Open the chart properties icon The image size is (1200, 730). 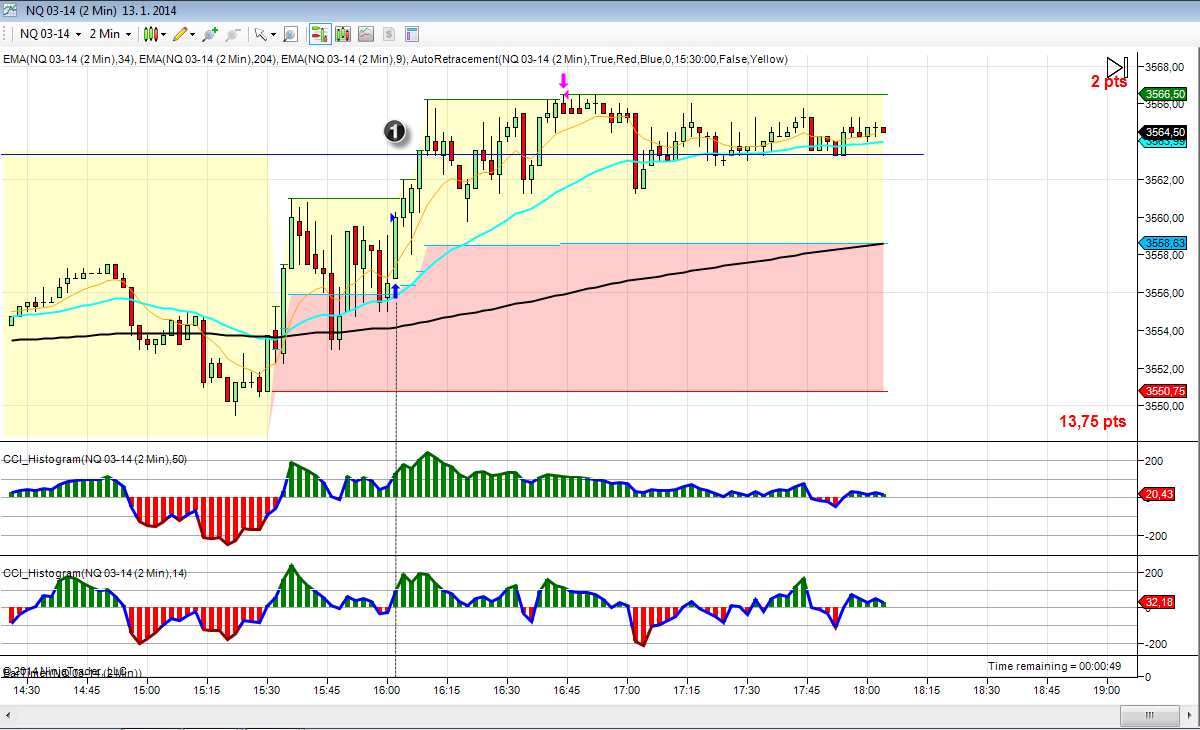tap(411, 34)
